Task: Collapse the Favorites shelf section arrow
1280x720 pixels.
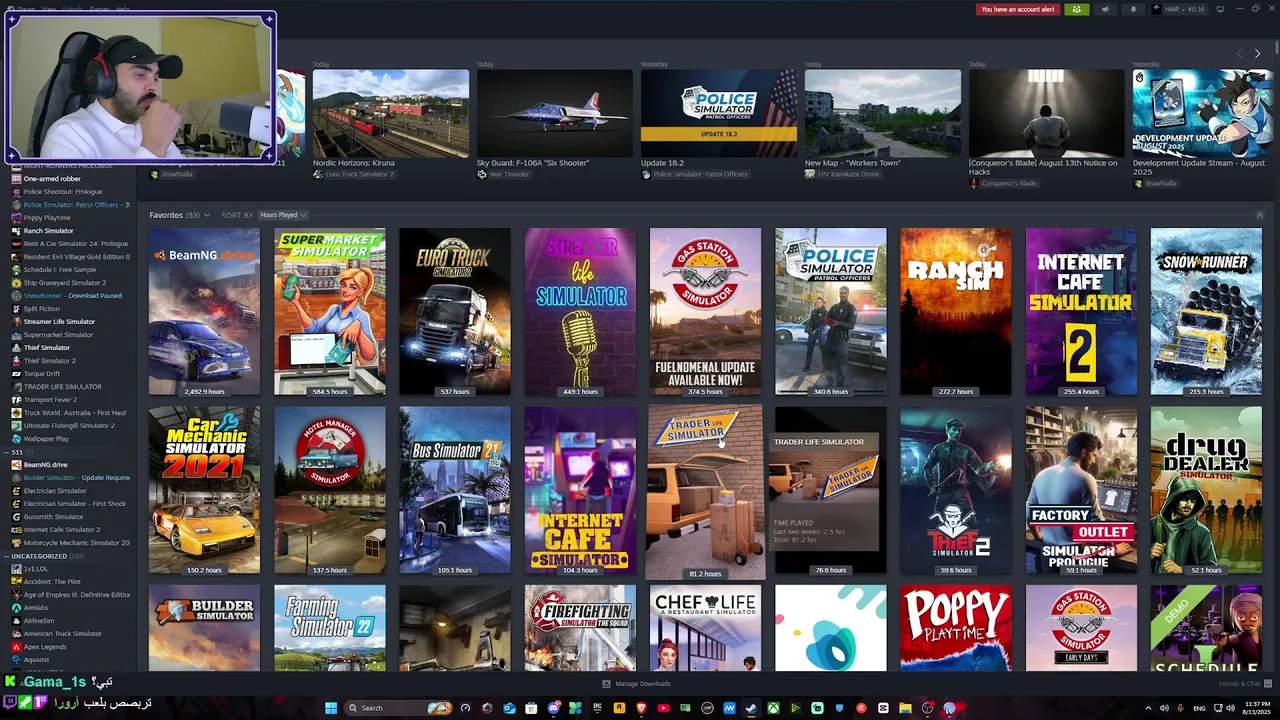Action: [1259, 215]
